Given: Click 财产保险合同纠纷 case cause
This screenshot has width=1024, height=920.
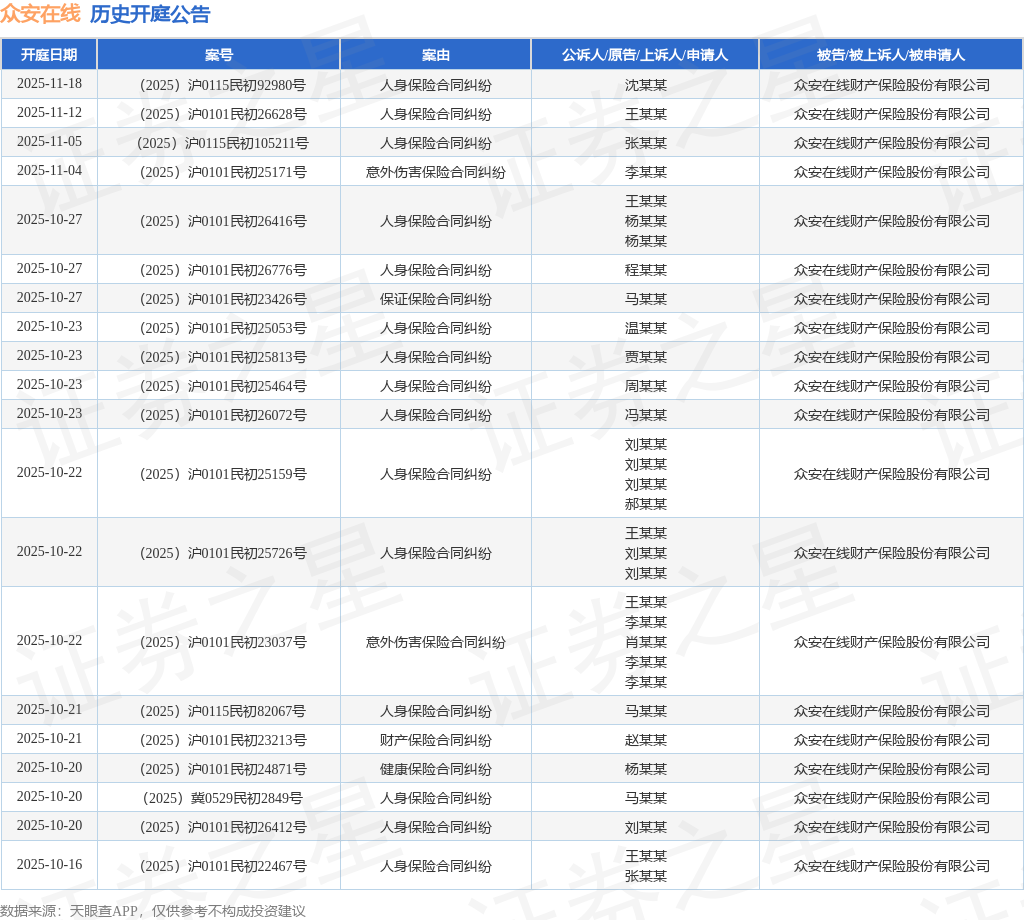Looking at the screenshot, I should click(436, 740).
